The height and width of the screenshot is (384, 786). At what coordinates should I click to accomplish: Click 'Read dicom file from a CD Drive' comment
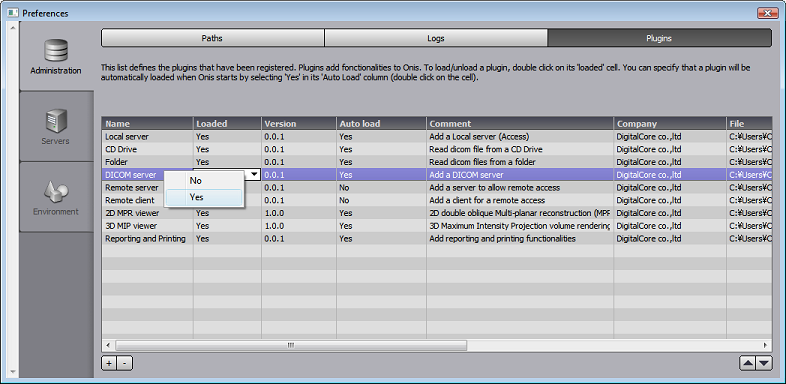point(486,149)
